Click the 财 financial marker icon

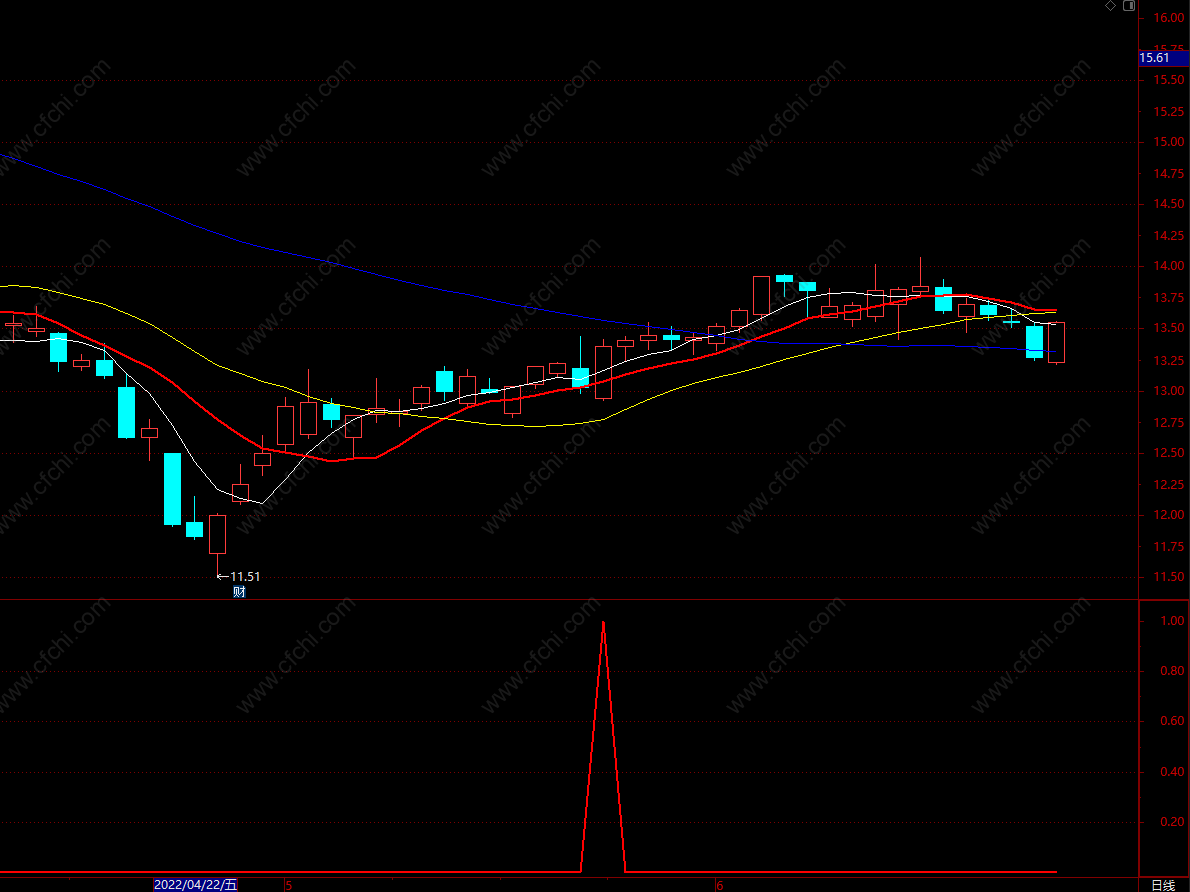click(x=239, y=592)
